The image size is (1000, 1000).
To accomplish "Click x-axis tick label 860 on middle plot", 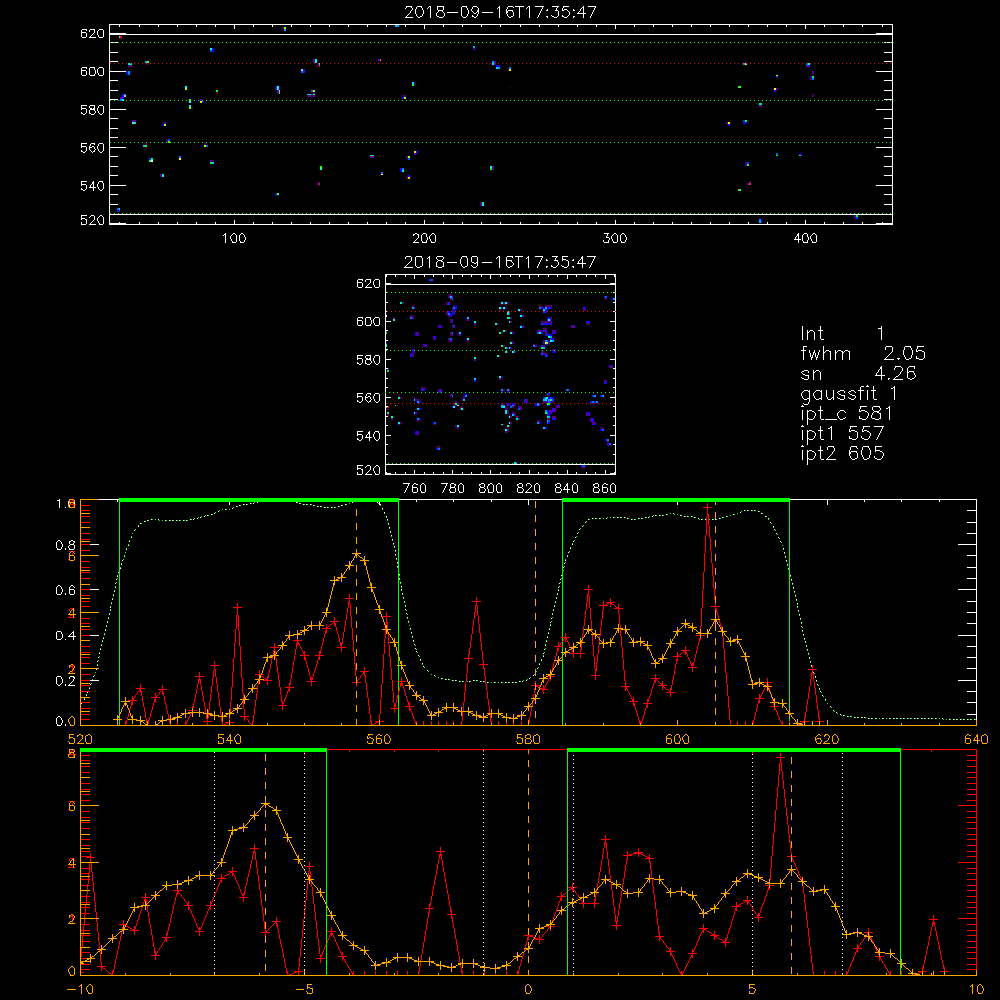I will [x=605, y=489].
